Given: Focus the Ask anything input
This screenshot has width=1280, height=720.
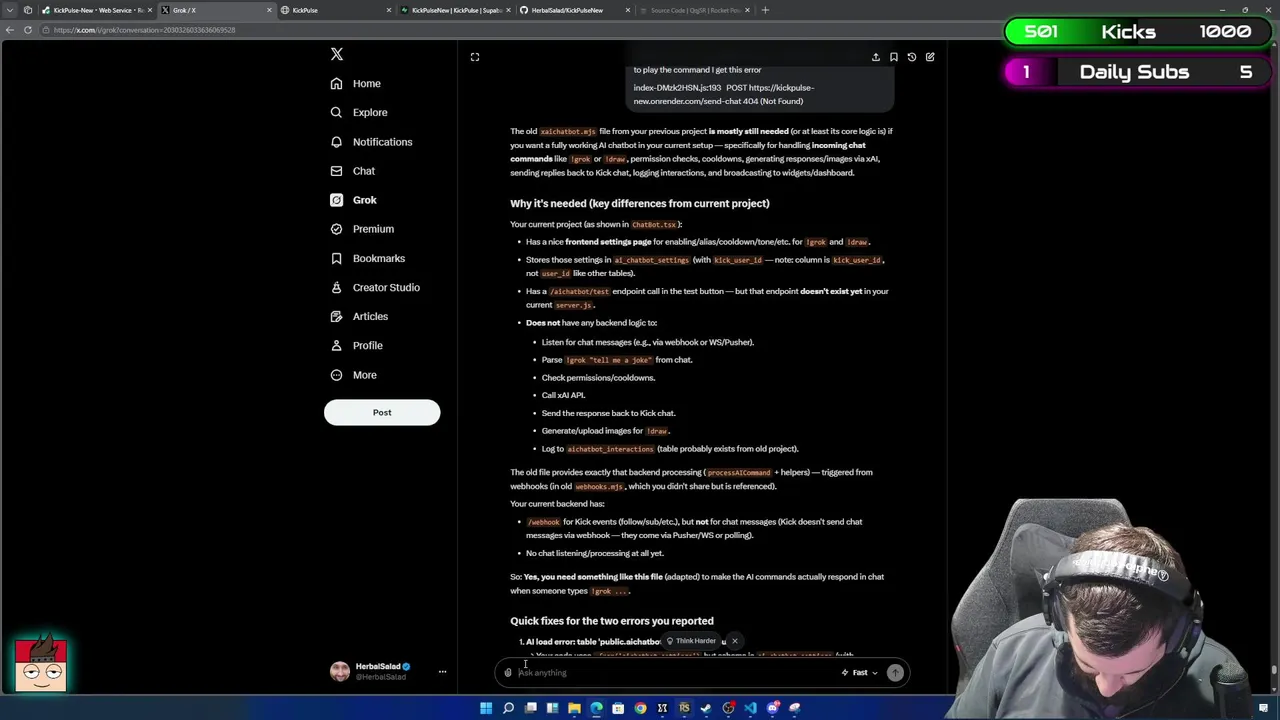Looking at the screenshot, I should point(675,673).
